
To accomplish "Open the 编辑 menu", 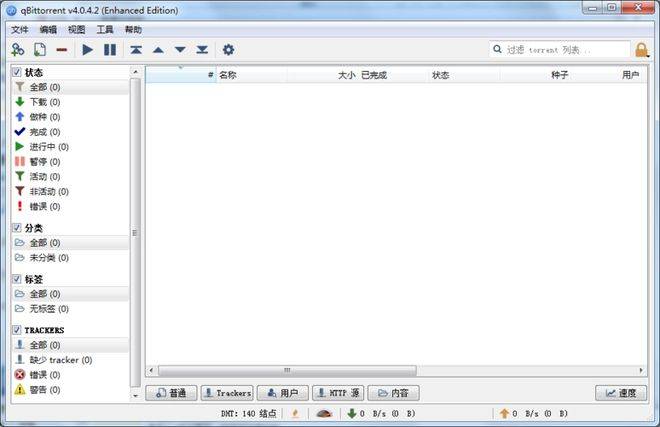I will tap(48, 29).
